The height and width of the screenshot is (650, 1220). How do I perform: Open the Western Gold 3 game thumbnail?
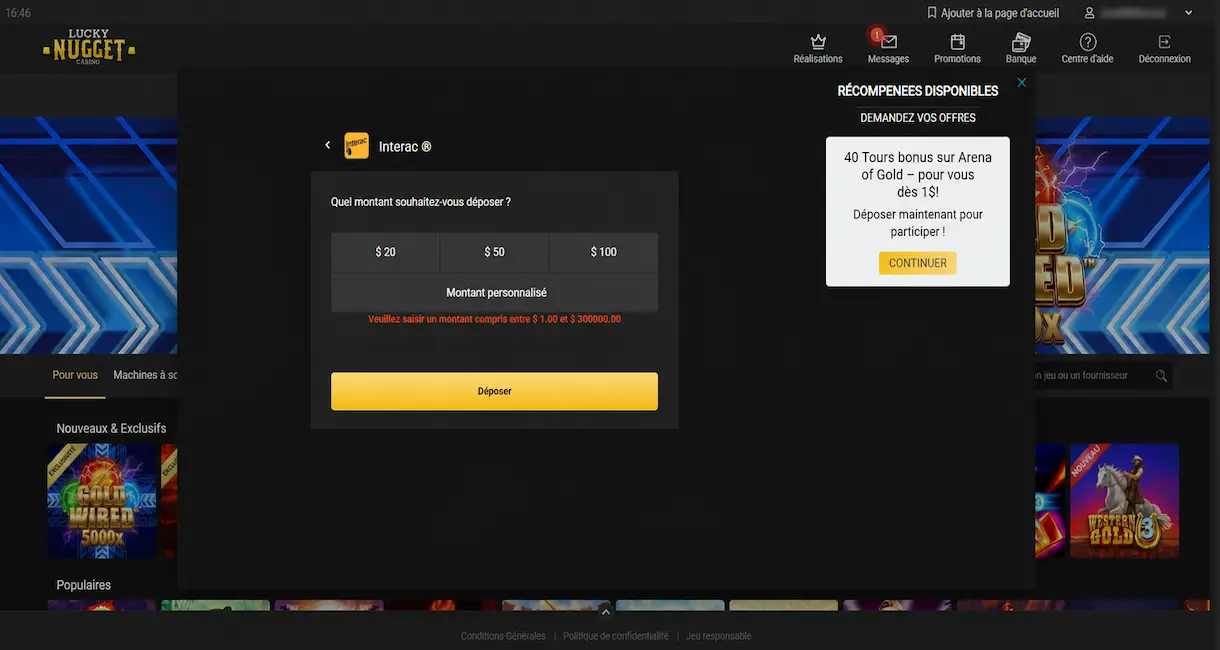pos(1124,501)
